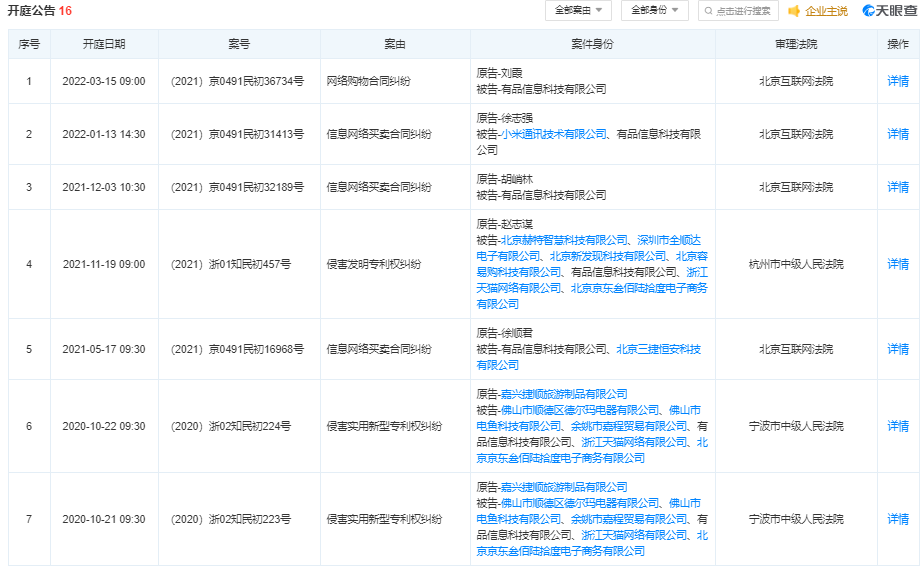Click 宁波市中级人民法院 in row 6
Image resolution: width=924 pixels, height=566 pixels.
(x=796, y=426)
